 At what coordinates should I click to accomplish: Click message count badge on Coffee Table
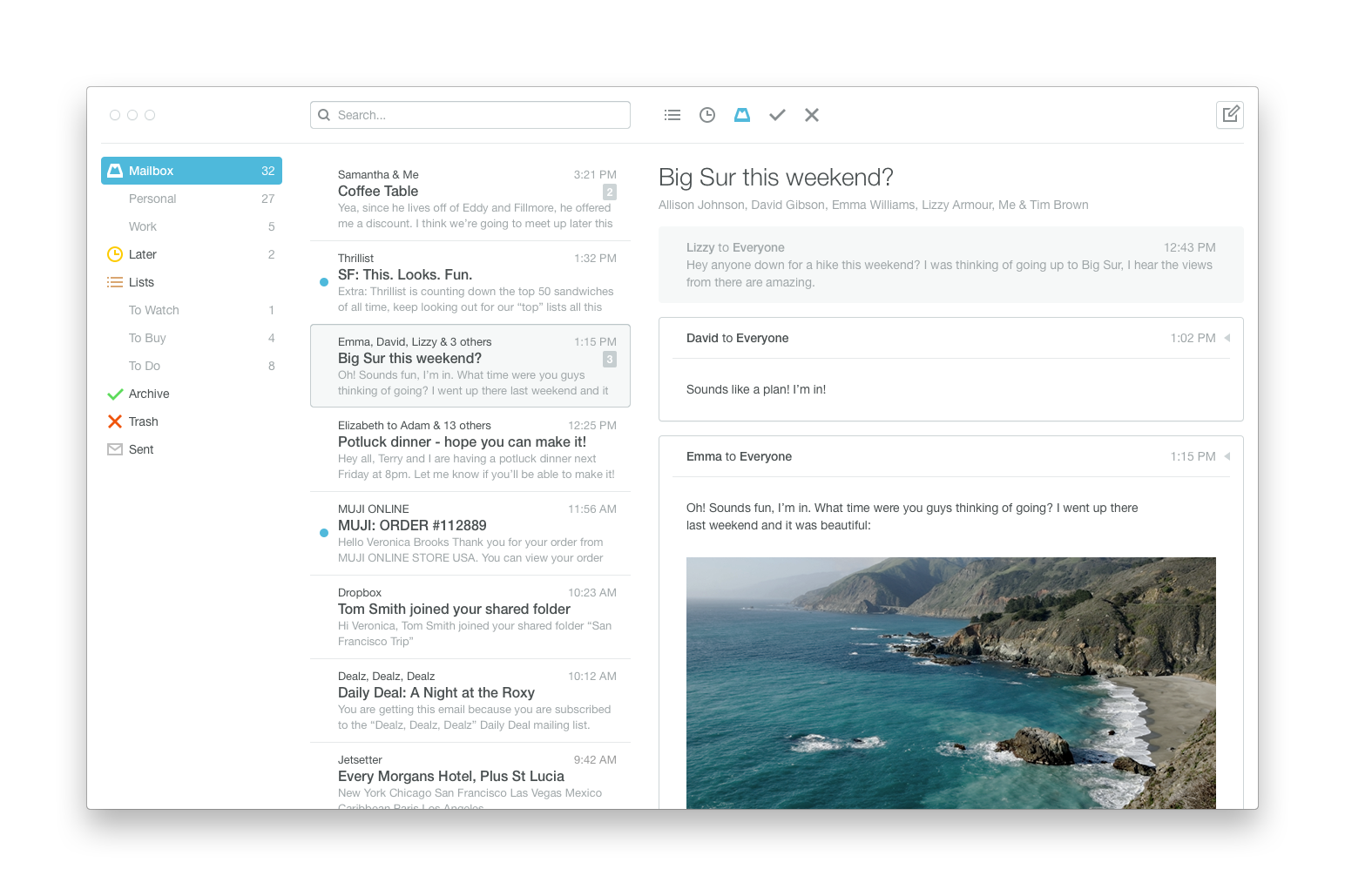coord(610,192)
